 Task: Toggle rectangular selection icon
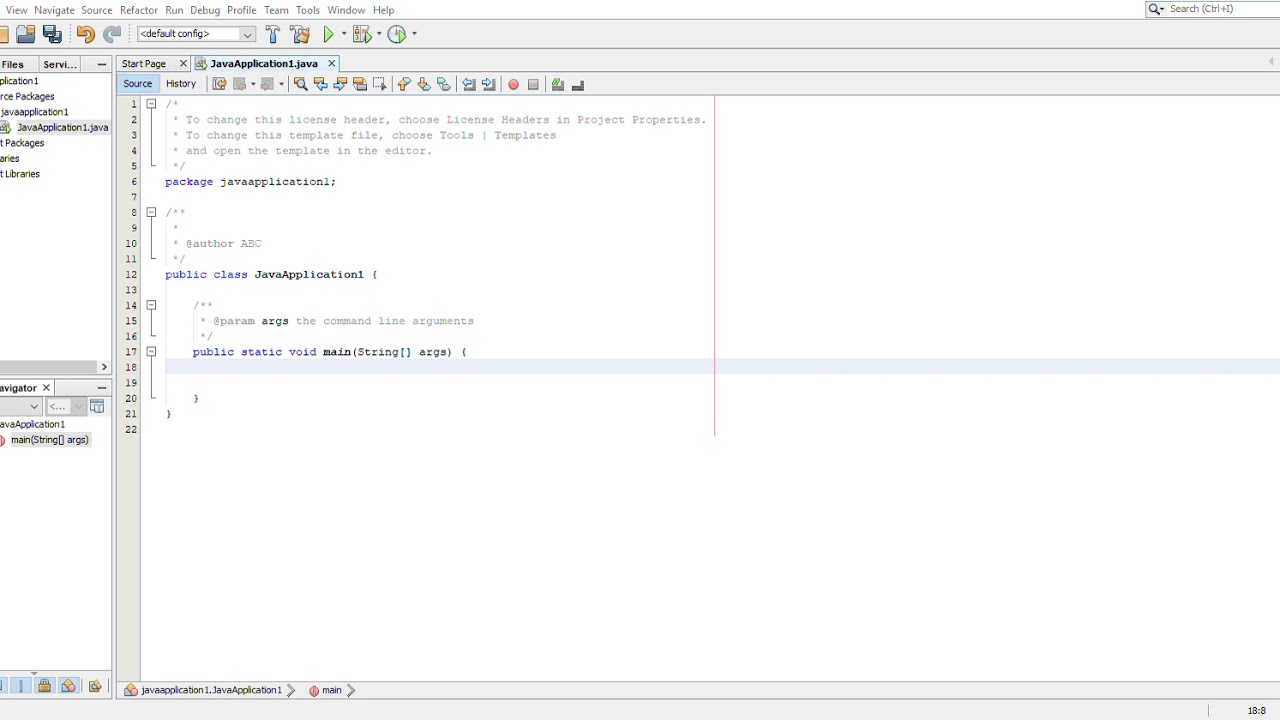click(x=379, y=84)
